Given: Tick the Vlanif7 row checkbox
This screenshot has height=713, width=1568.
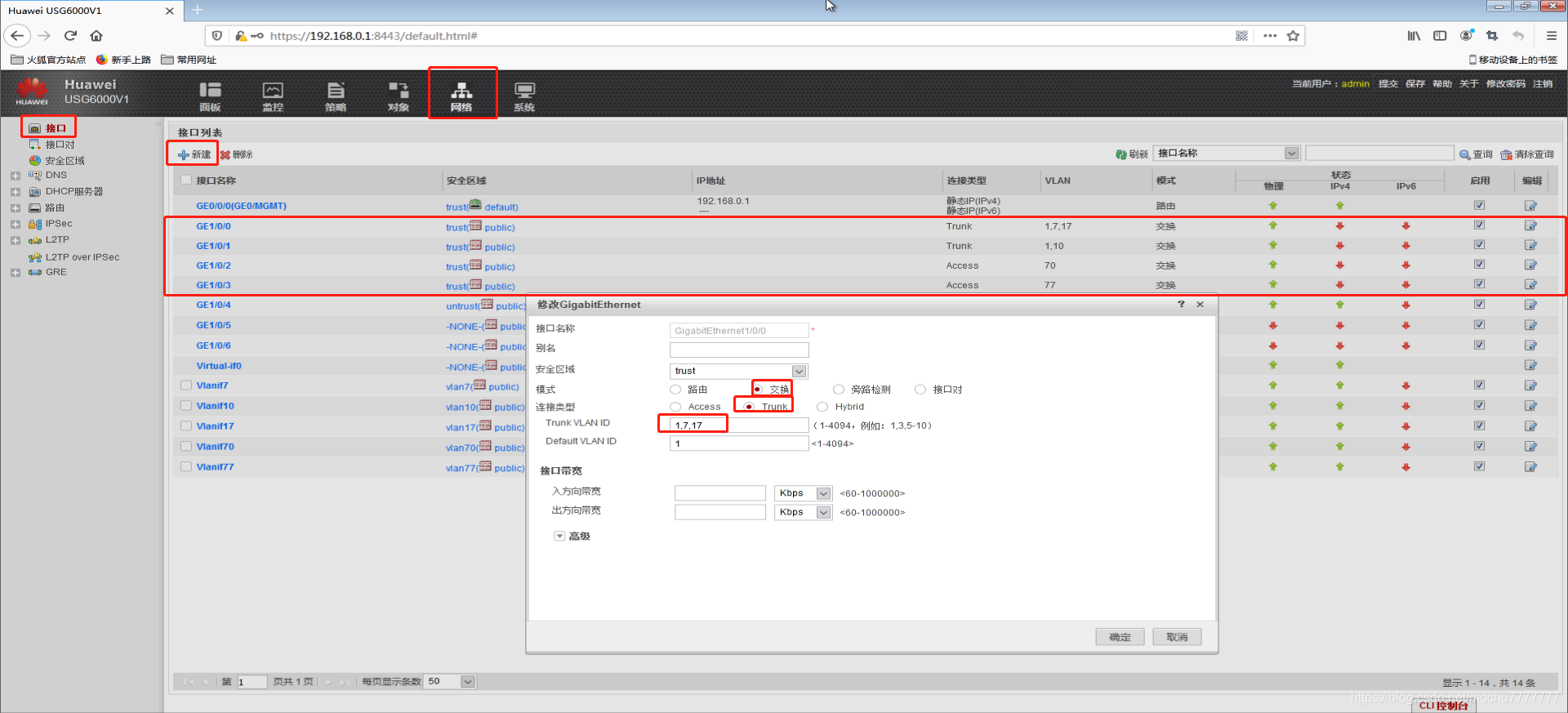Looking at the screenshot, I should point(186,385).
